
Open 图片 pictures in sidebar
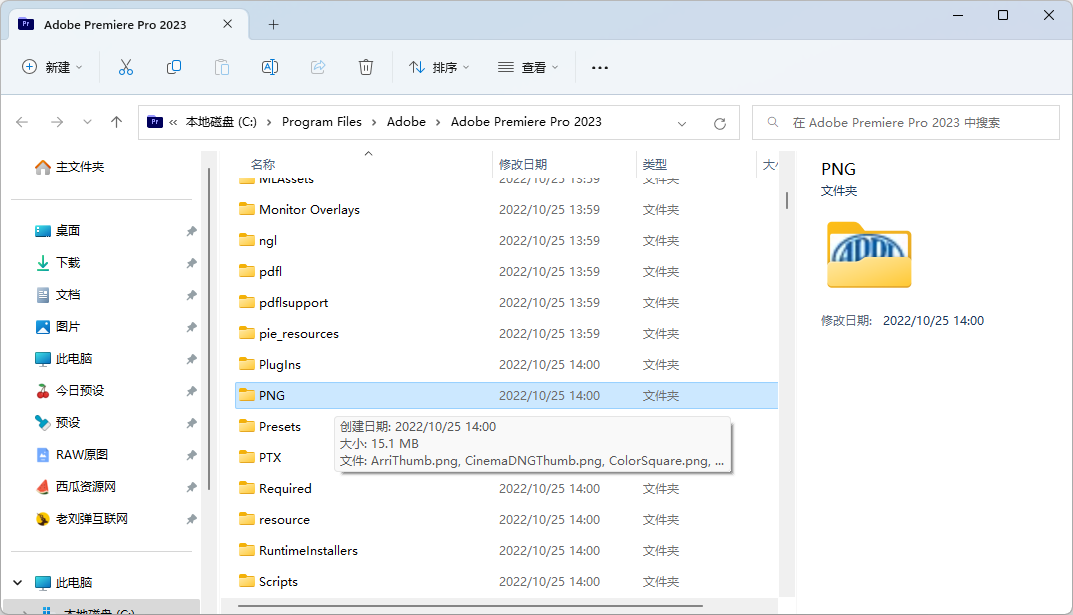pos(57,327)
